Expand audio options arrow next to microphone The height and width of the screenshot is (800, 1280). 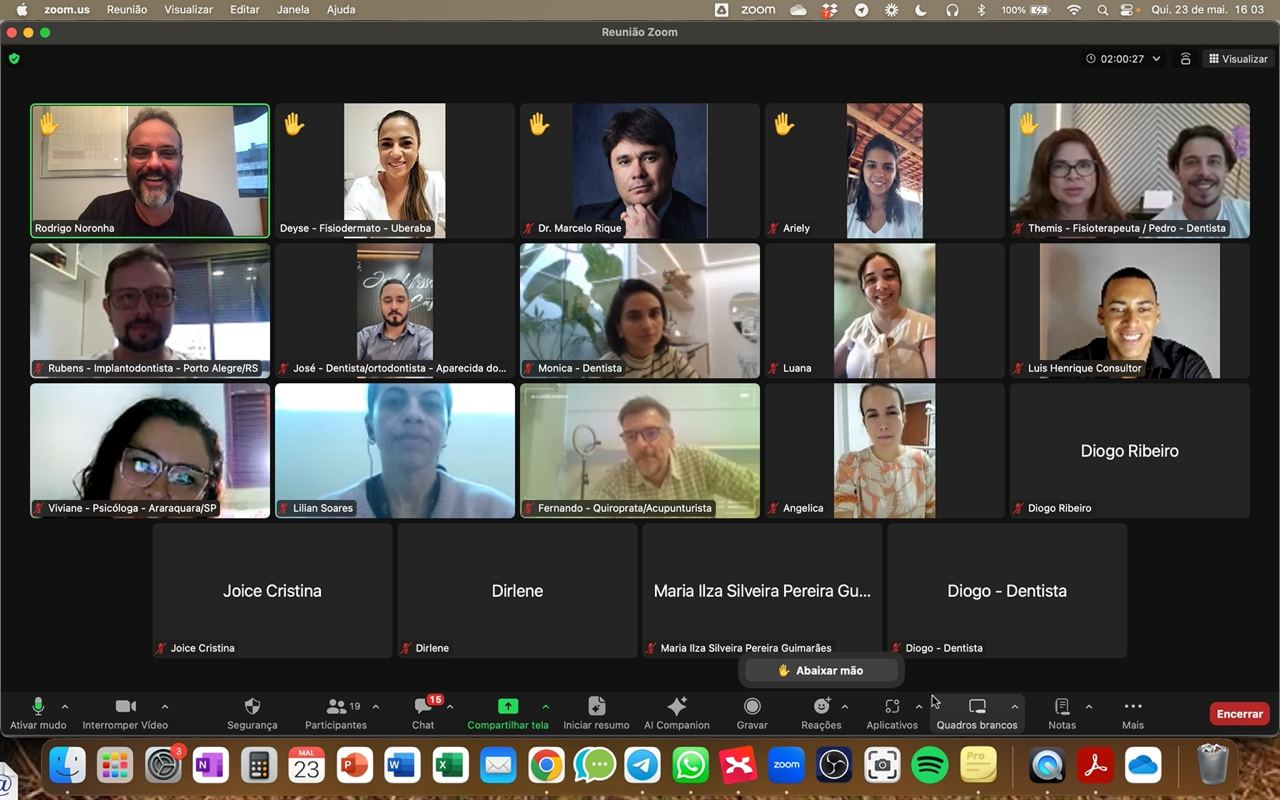click(x=65, y=707)
